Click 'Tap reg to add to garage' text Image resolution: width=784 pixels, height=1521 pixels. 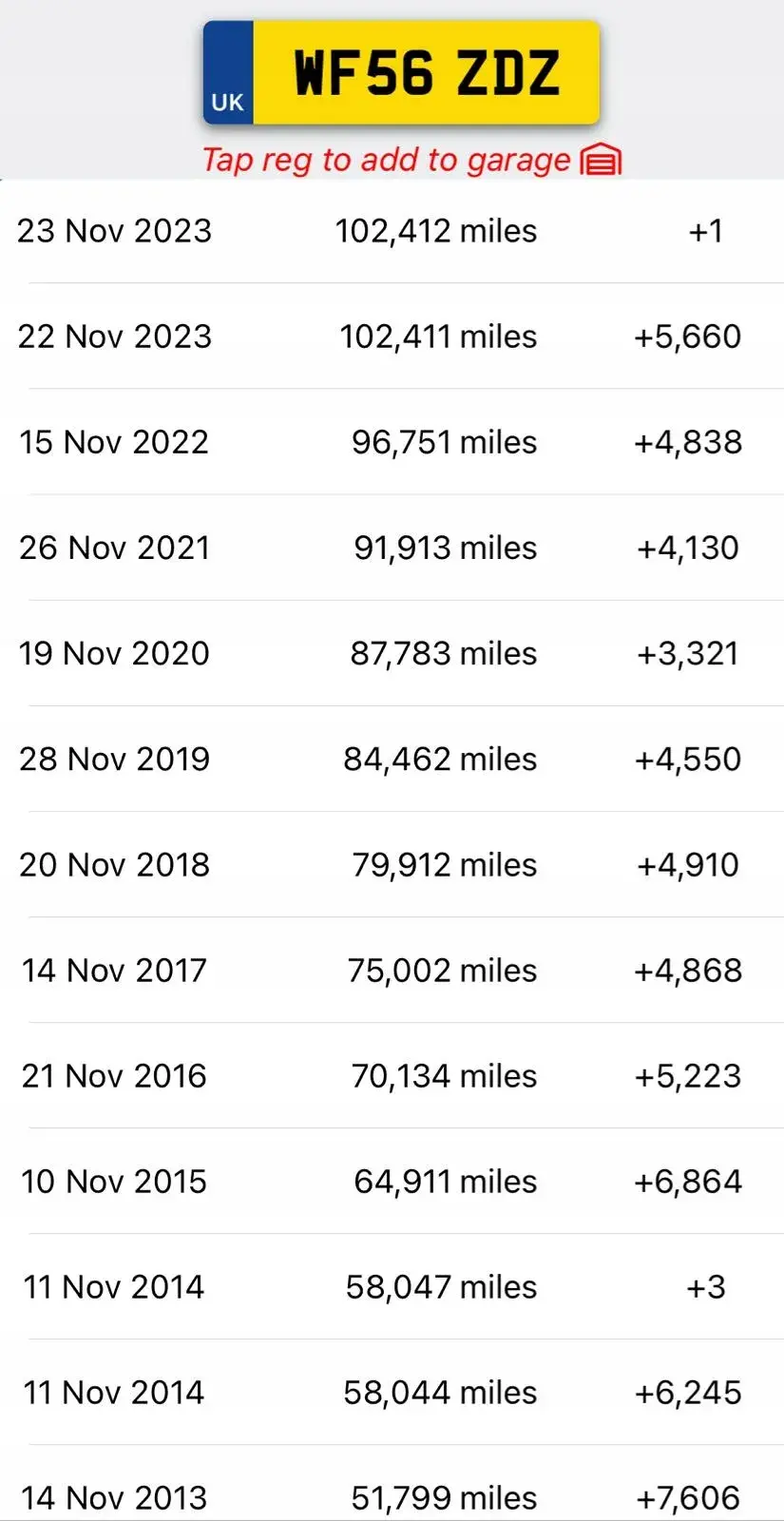point(386,160)
